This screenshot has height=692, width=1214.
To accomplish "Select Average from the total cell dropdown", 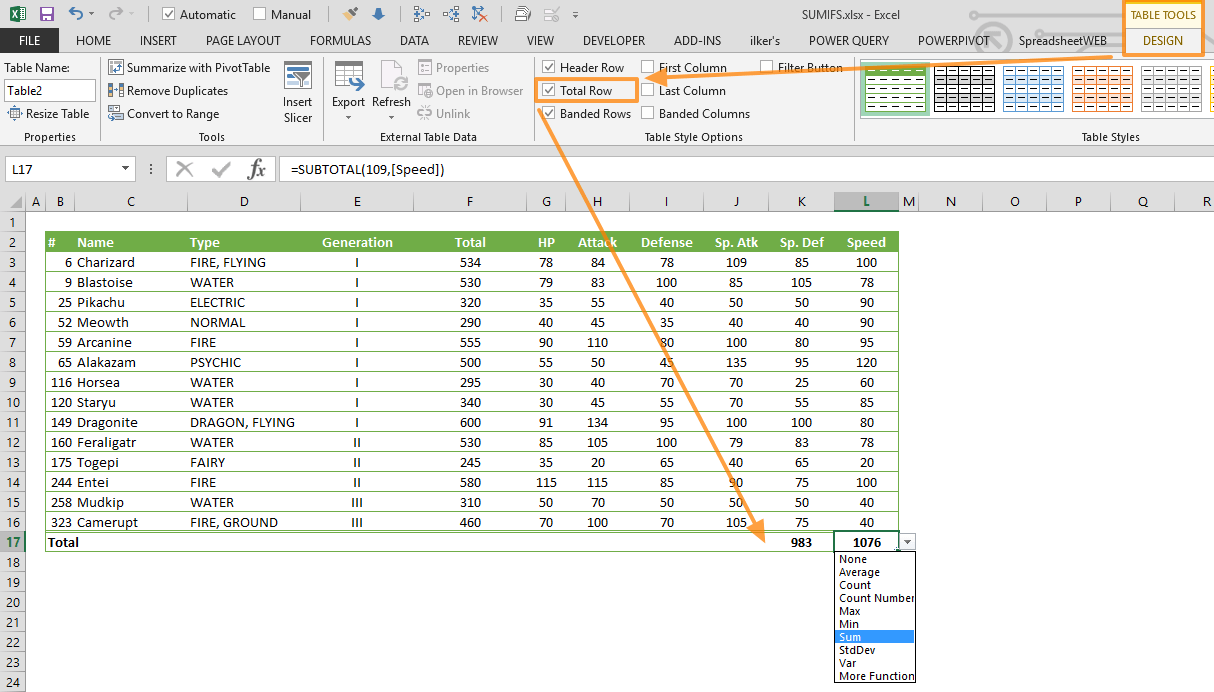I will coord(863,571).
